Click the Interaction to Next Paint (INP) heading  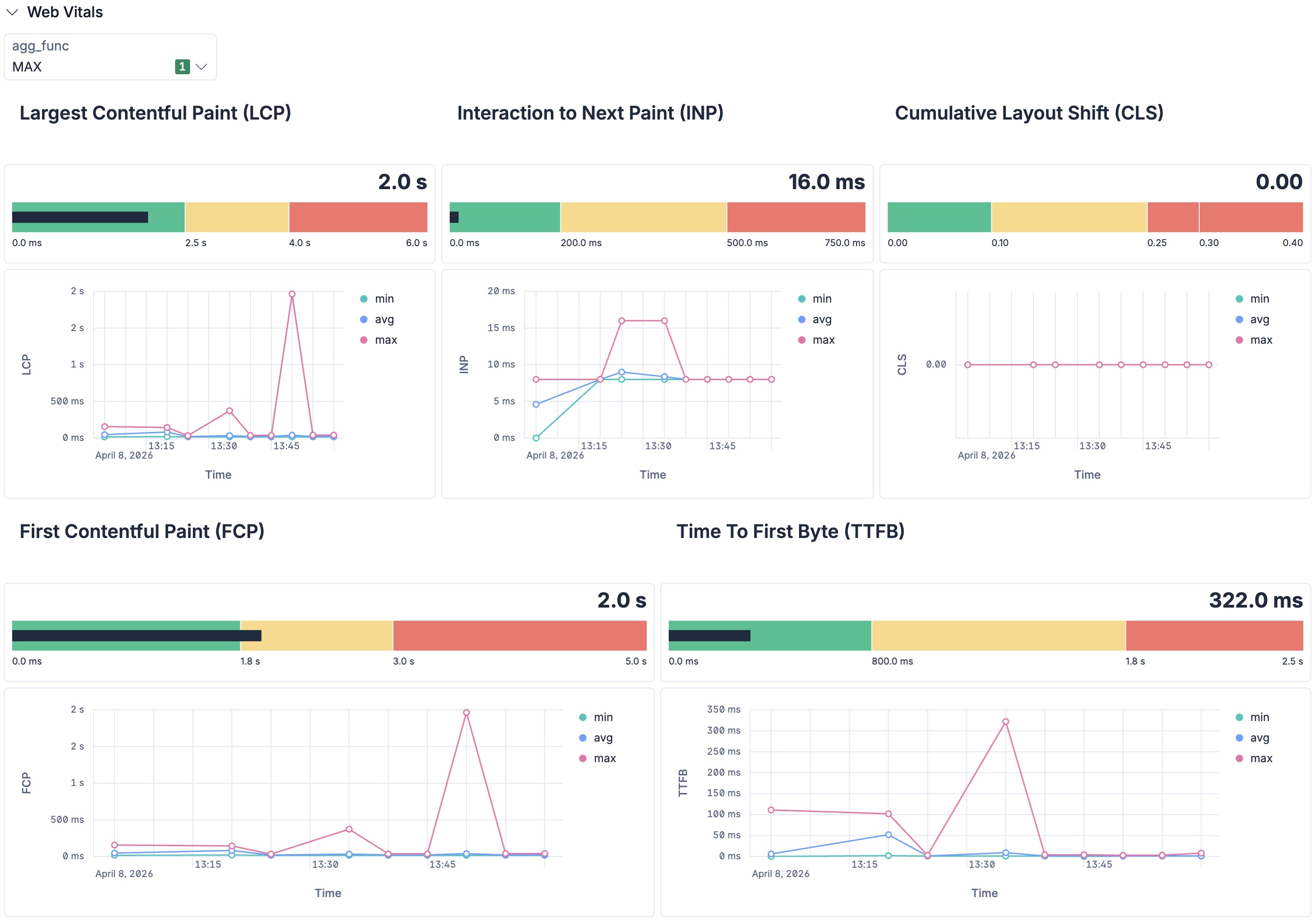tap(590, 113)
